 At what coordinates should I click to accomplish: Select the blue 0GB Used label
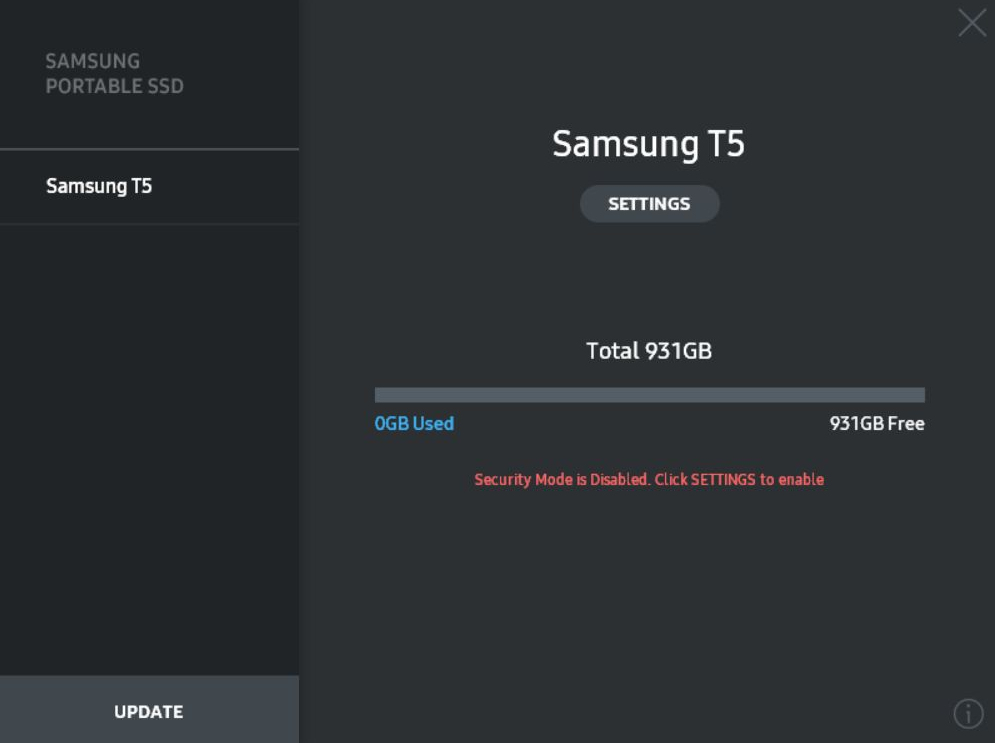coord(414,423)
